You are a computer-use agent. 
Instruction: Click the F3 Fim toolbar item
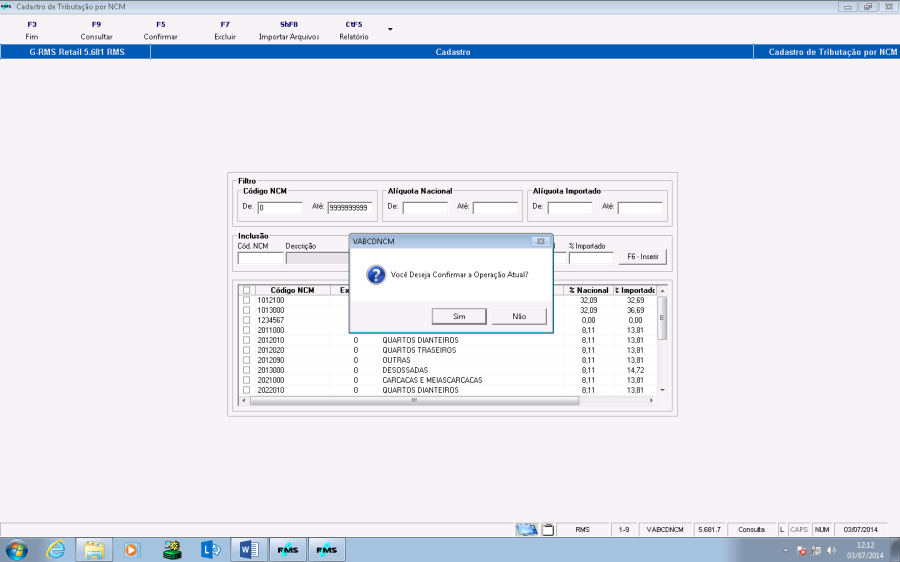point(32,30)
